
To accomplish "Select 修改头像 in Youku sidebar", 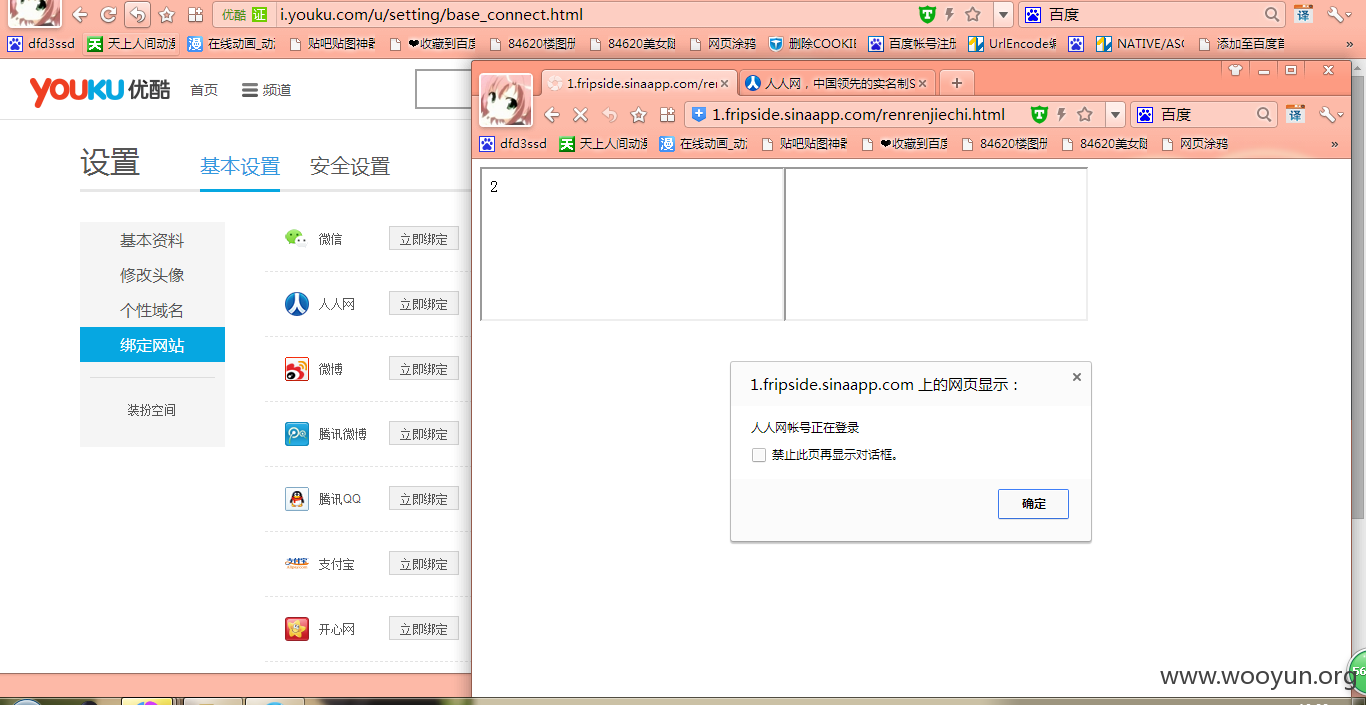I will point(152,275).
